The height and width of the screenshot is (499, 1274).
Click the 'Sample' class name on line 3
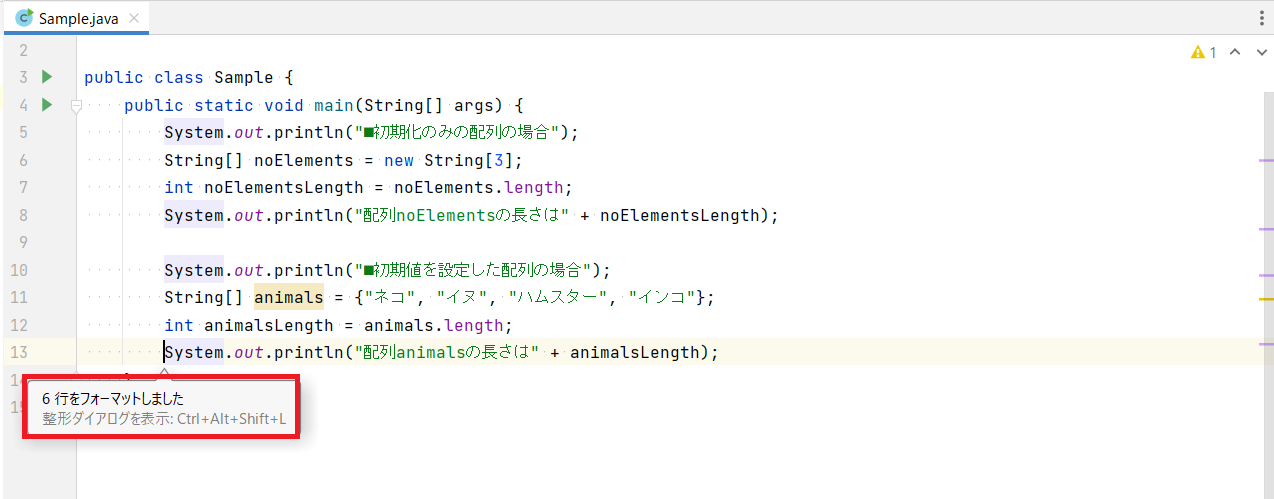pos(244,77)
